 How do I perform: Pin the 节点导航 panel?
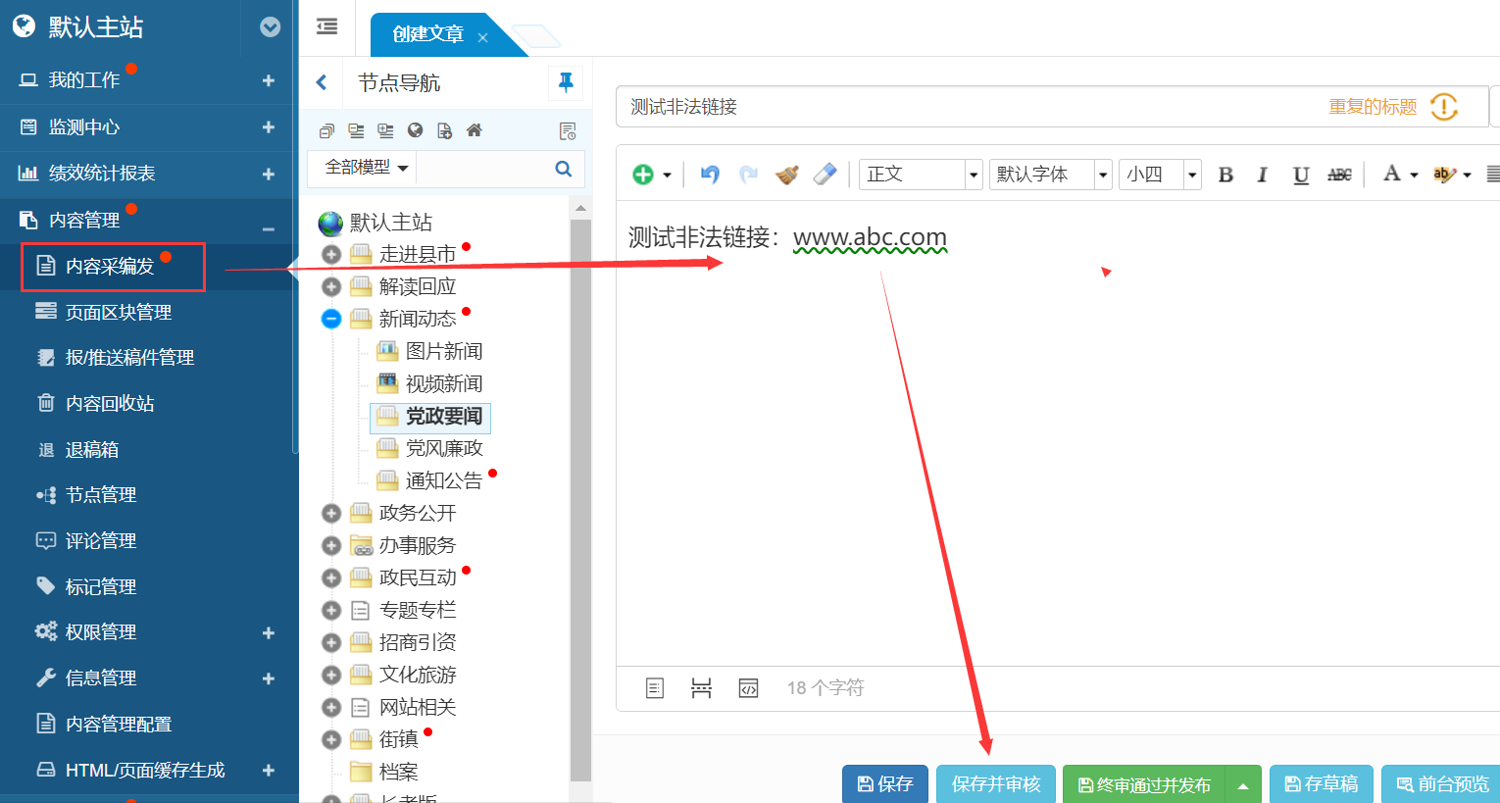pyautogui.click(x=566, y=83)
